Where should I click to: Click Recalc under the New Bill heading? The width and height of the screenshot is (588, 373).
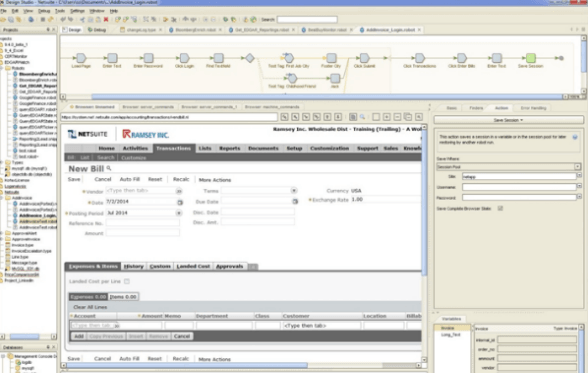[181, 180]
